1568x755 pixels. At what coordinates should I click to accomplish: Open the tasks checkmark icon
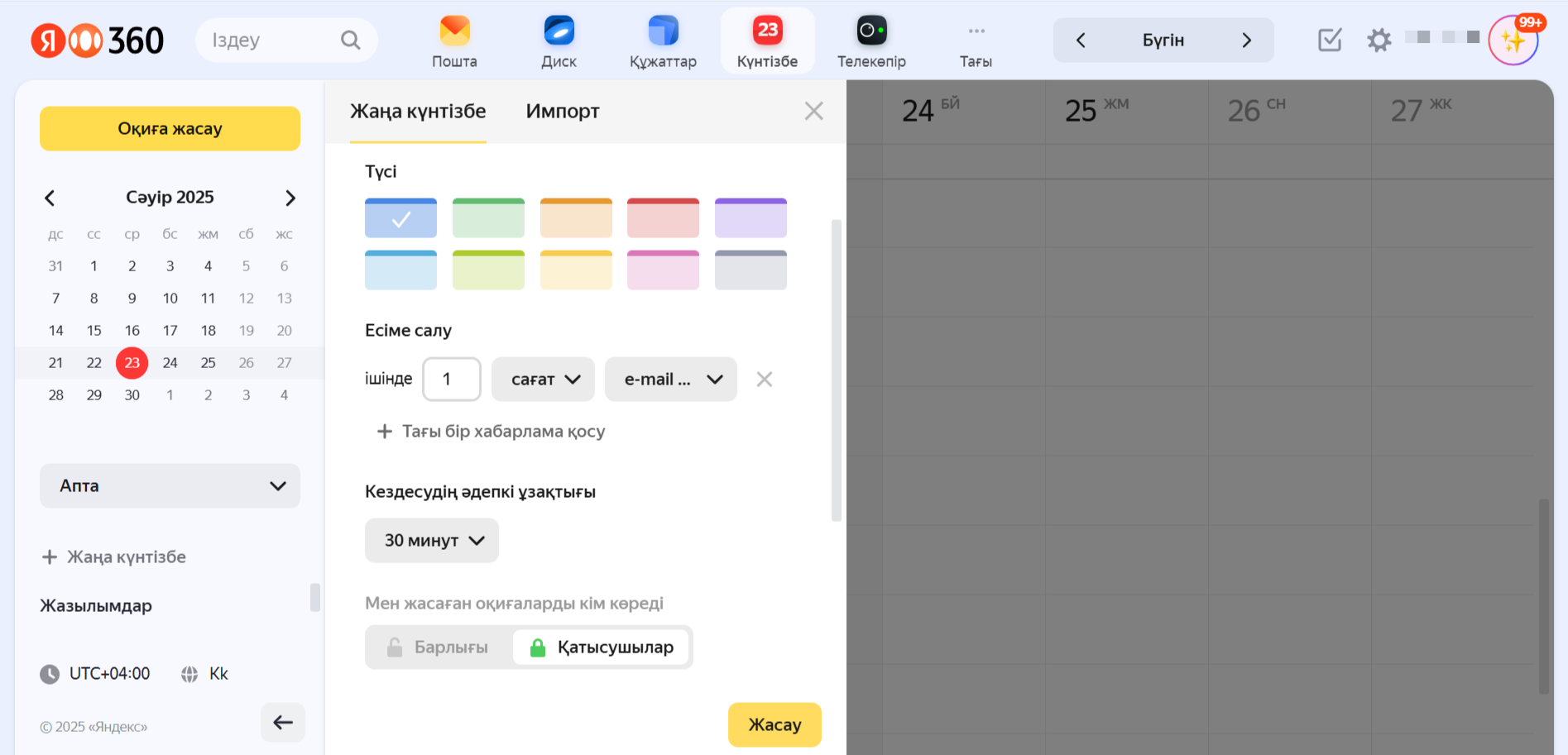1329,40
